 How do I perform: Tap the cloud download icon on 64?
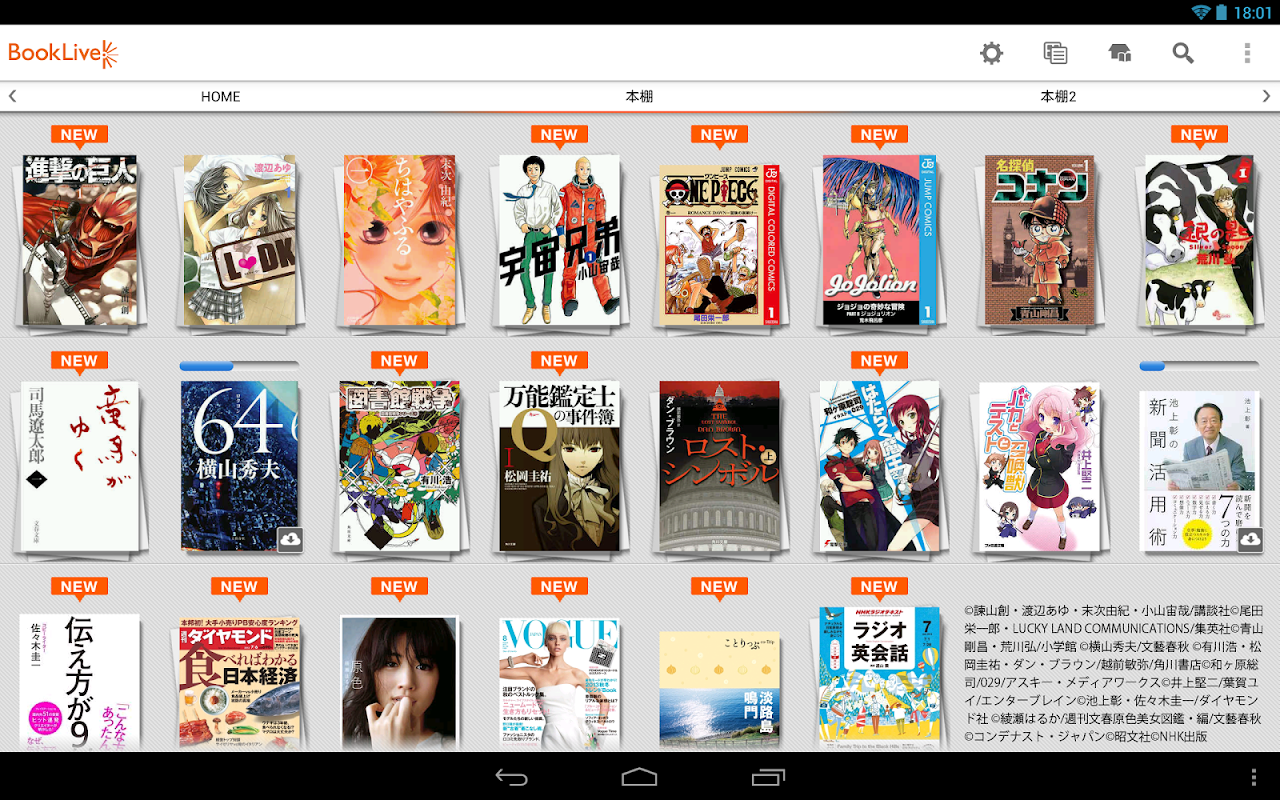coord(290,539)
